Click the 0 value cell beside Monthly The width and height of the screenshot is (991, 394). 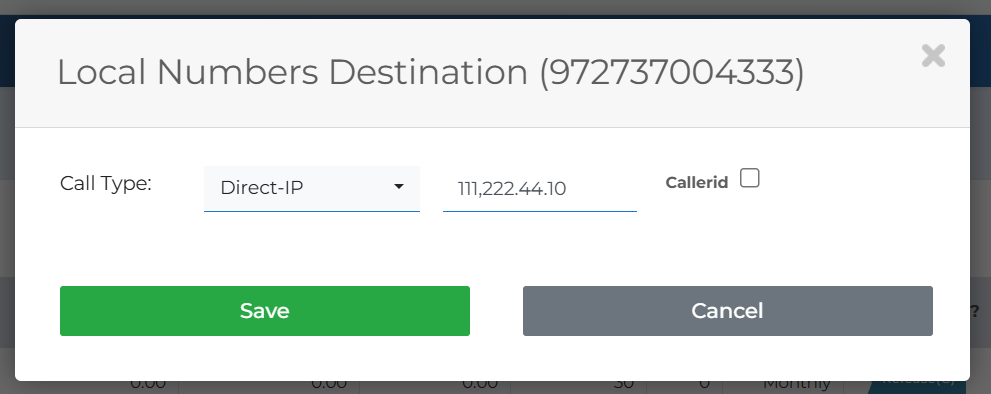point(705,384)
